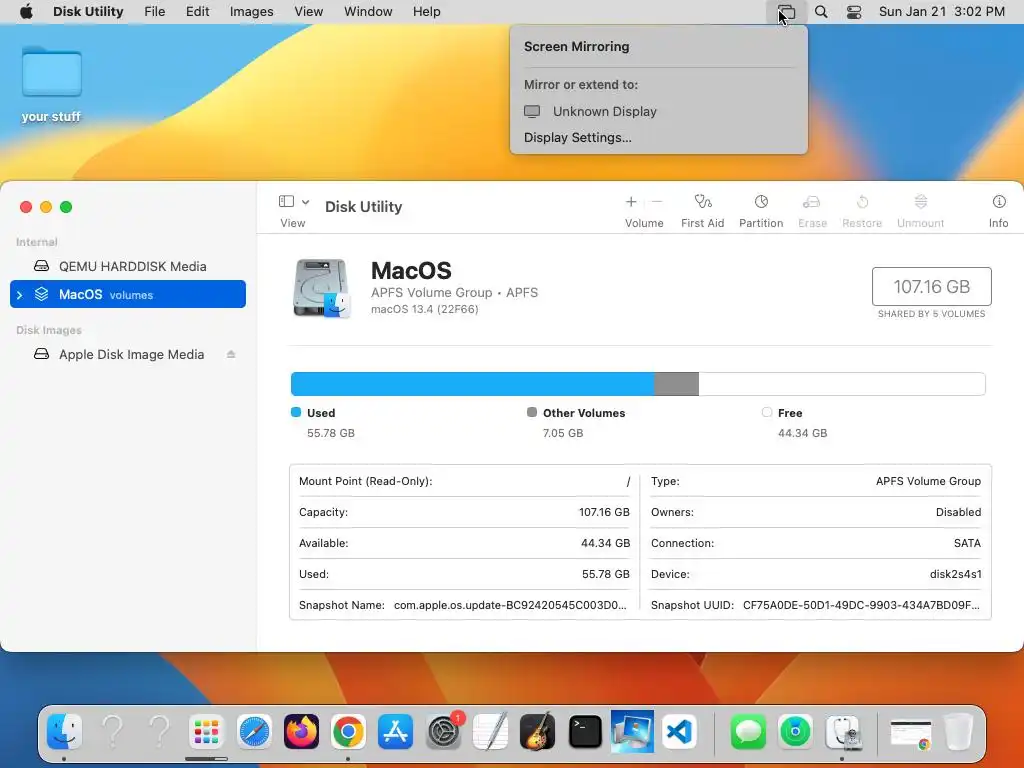Click the gray Other Volumes legend swatch

pos(532,412)
